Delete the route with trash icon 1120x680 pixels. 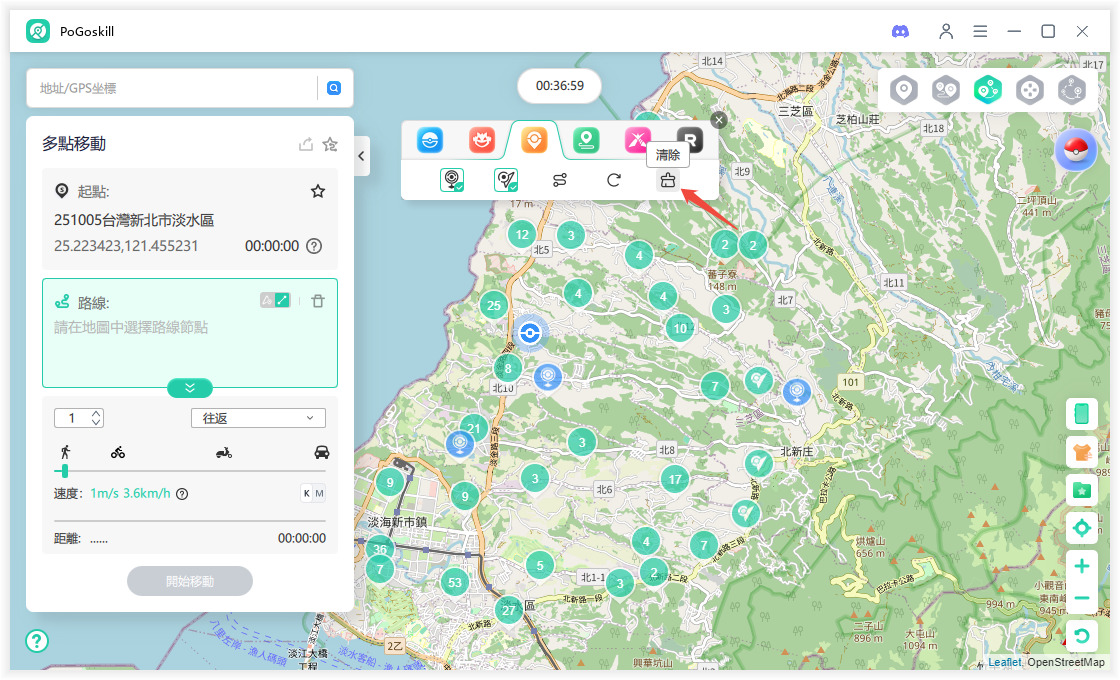click(318, 301)
